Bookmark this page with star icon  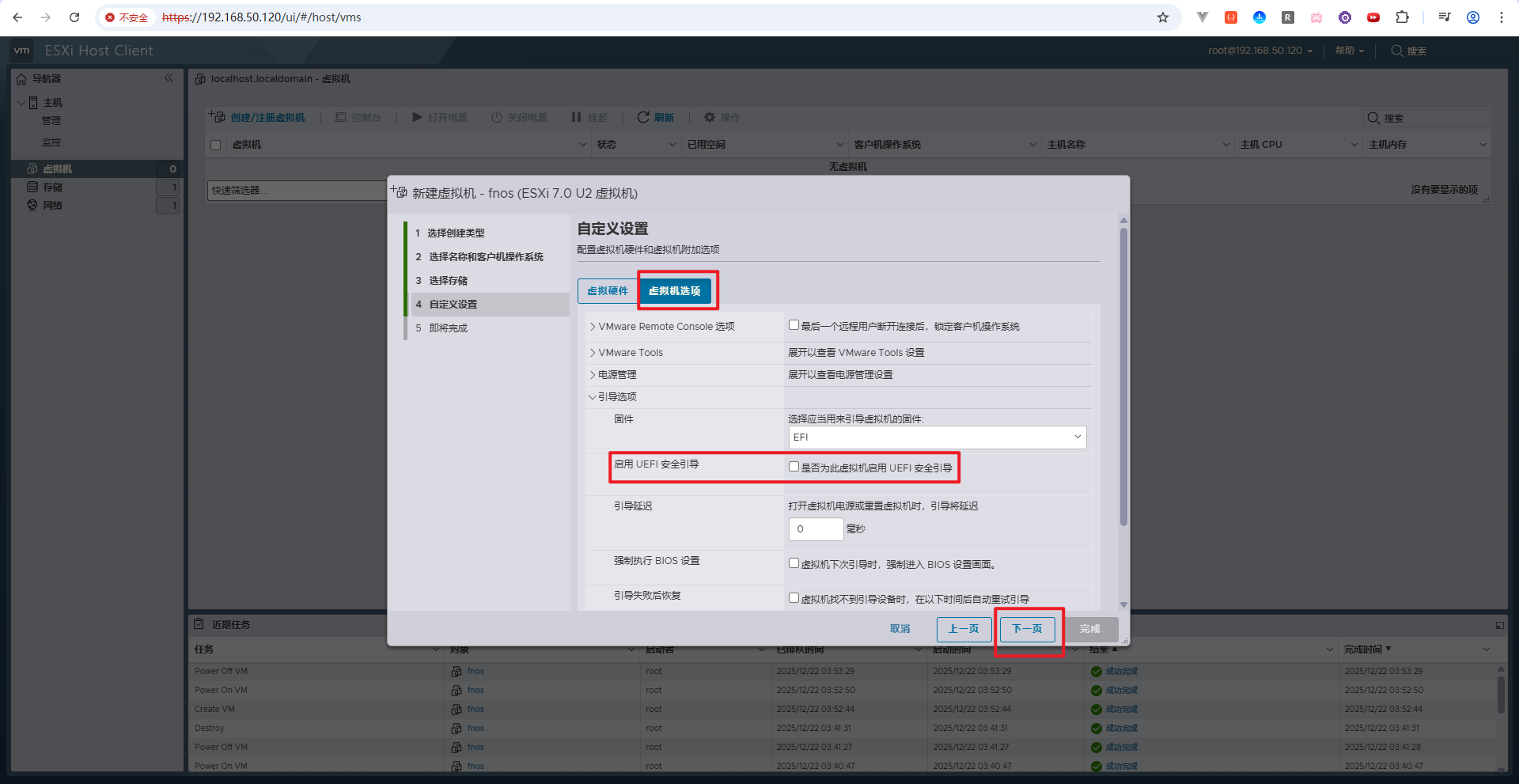coord(1162,17)
